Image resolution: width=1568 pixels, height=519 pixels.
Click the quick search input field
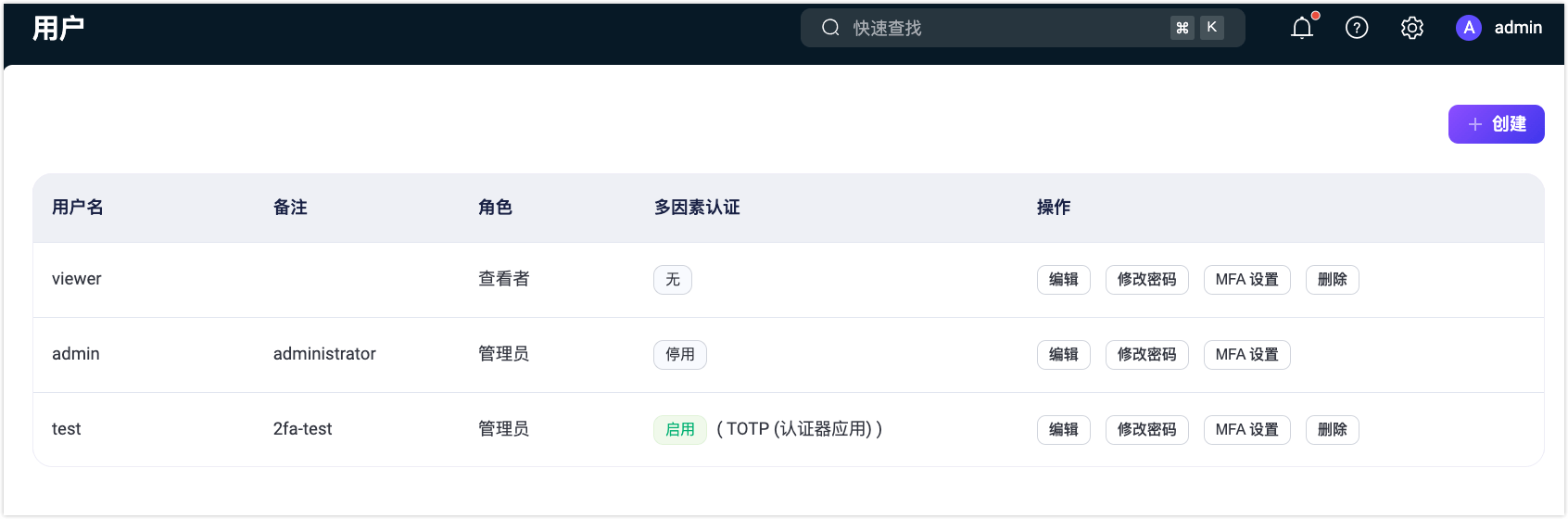[x=1001, y=28]
